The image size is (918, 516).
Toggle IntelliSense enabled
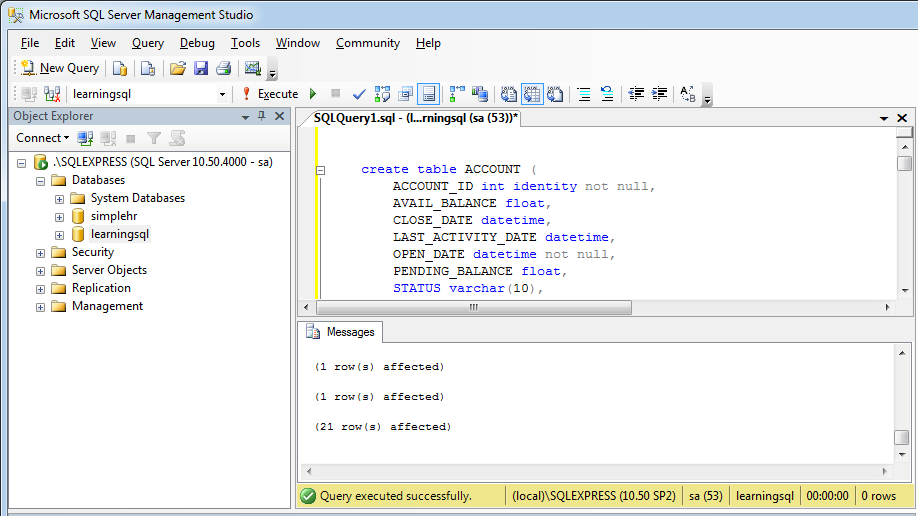429,94
